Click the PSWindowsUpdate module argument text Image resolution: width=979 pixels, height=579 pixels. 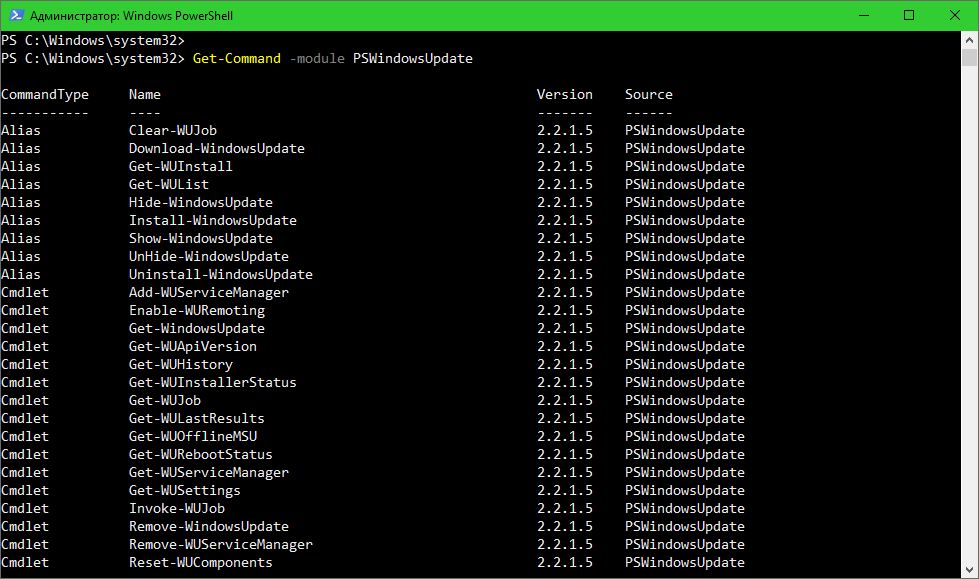click(412, 58)
